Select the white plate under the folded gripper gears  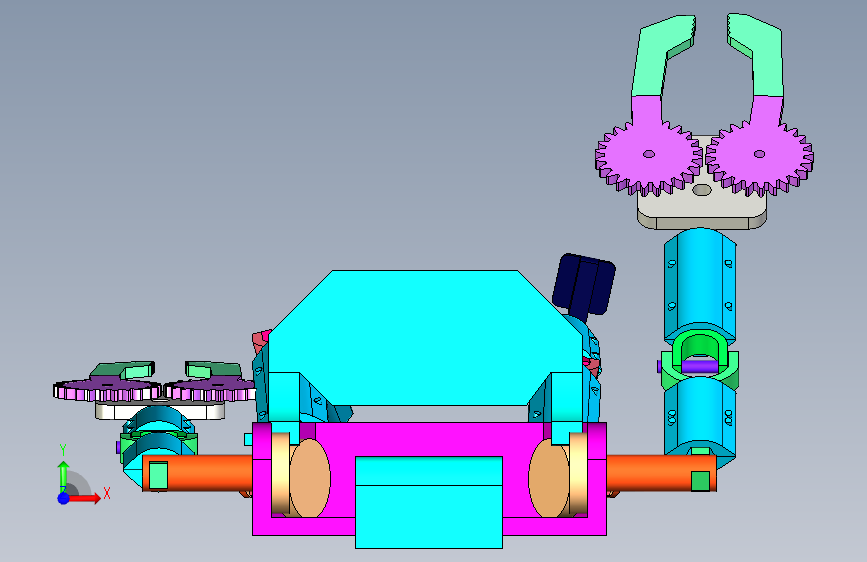click(x=160, y=411)
